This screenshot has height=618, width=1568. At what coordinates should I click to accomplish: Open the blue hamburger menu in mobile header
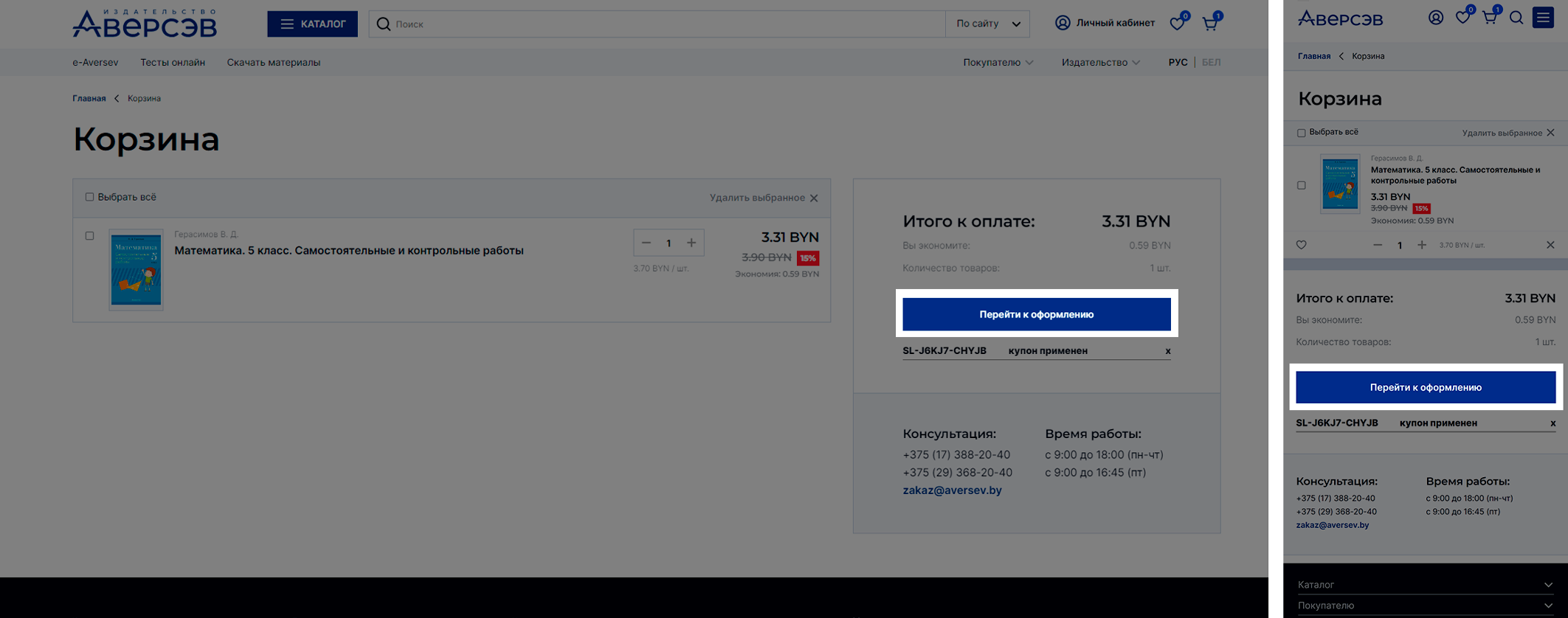[1543, 18]
